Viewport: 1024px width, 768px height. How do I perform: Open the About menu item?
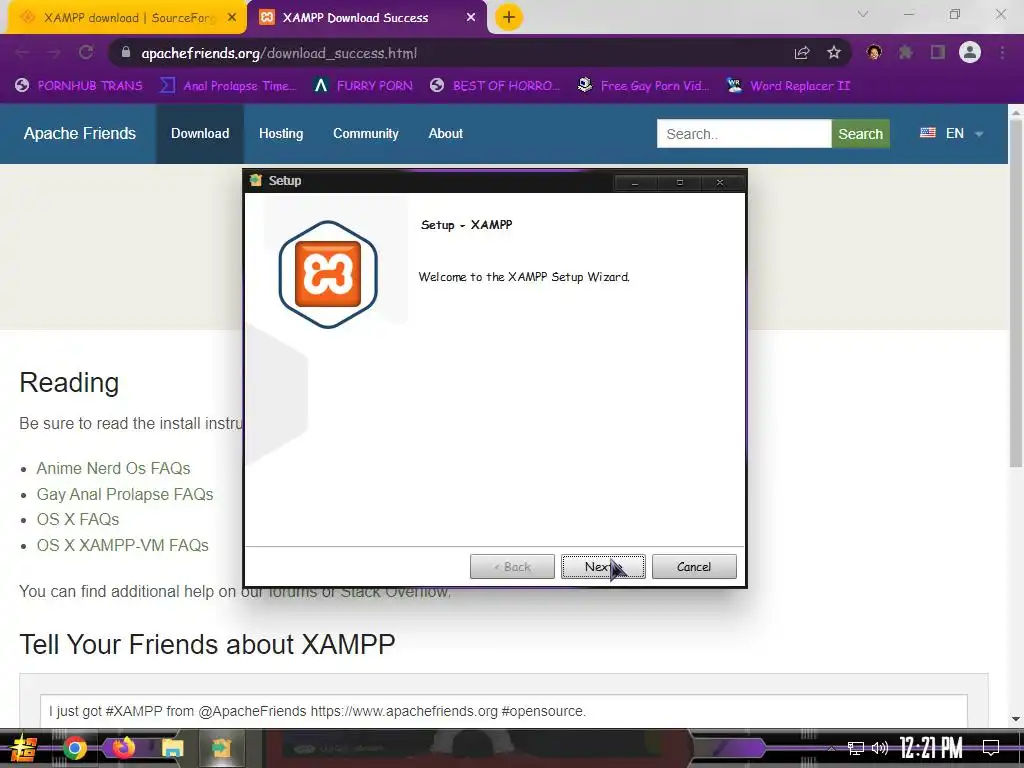[445, 133]
